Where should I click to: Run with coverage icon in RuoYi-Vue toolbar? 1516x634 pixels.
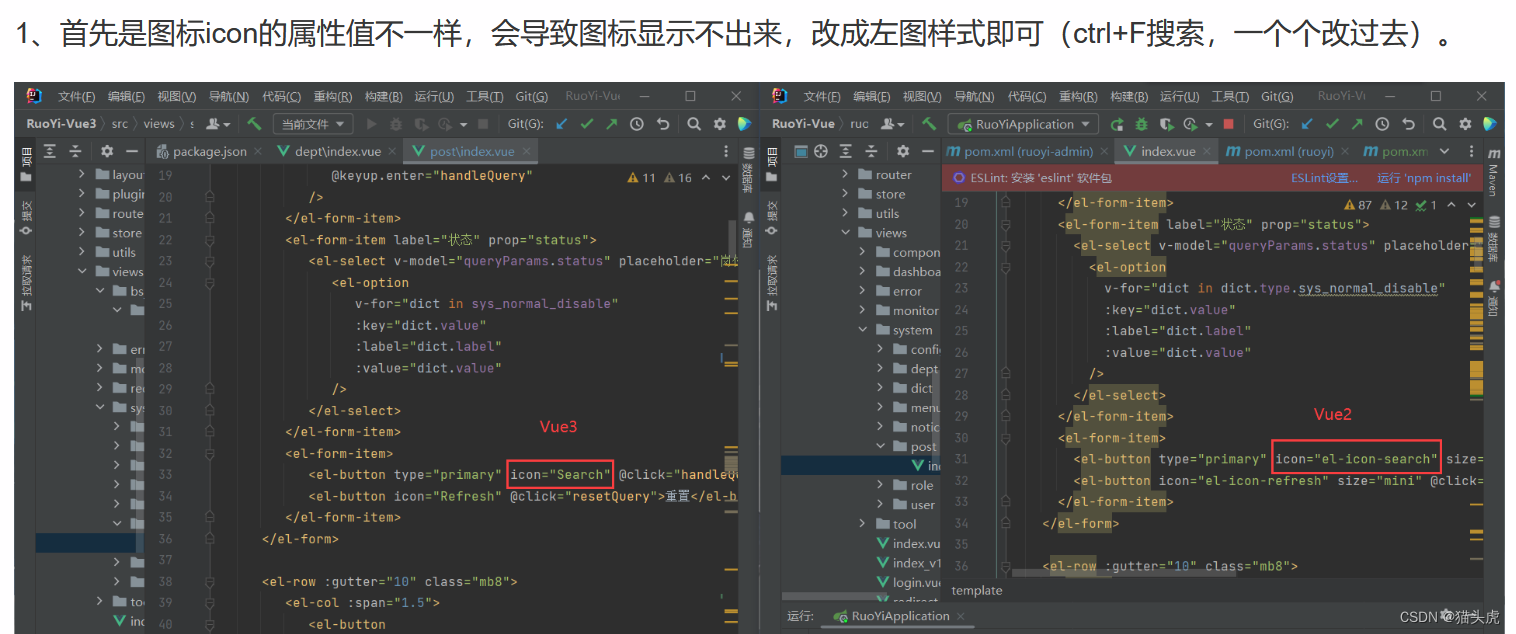tap(1165, 124)
